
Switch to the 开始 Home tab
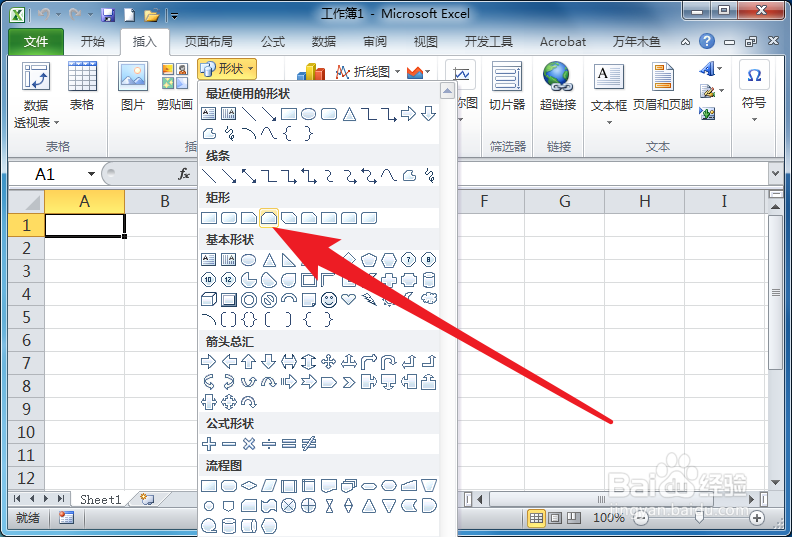[92, 41]
